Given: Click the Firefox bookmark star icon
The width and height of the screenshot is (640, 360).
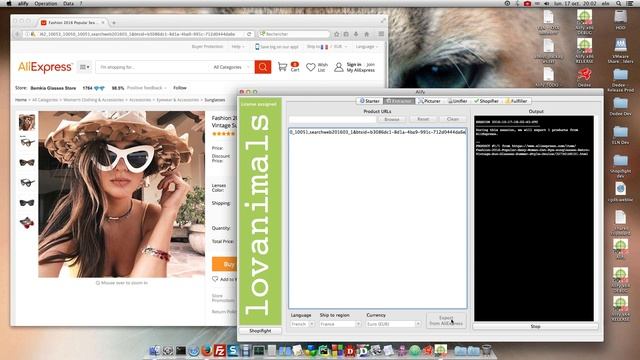Looking at the screenshot, I should [x=337, y=34].
